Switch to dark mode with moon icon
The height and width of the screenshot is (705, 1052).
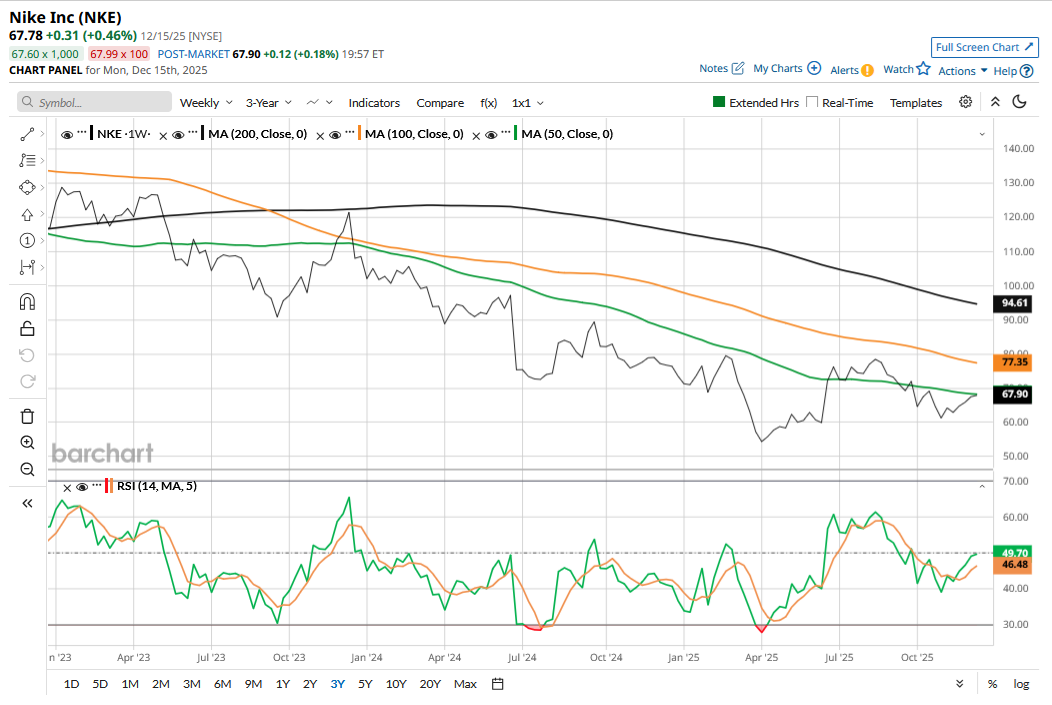click(x=1020, y=102)
